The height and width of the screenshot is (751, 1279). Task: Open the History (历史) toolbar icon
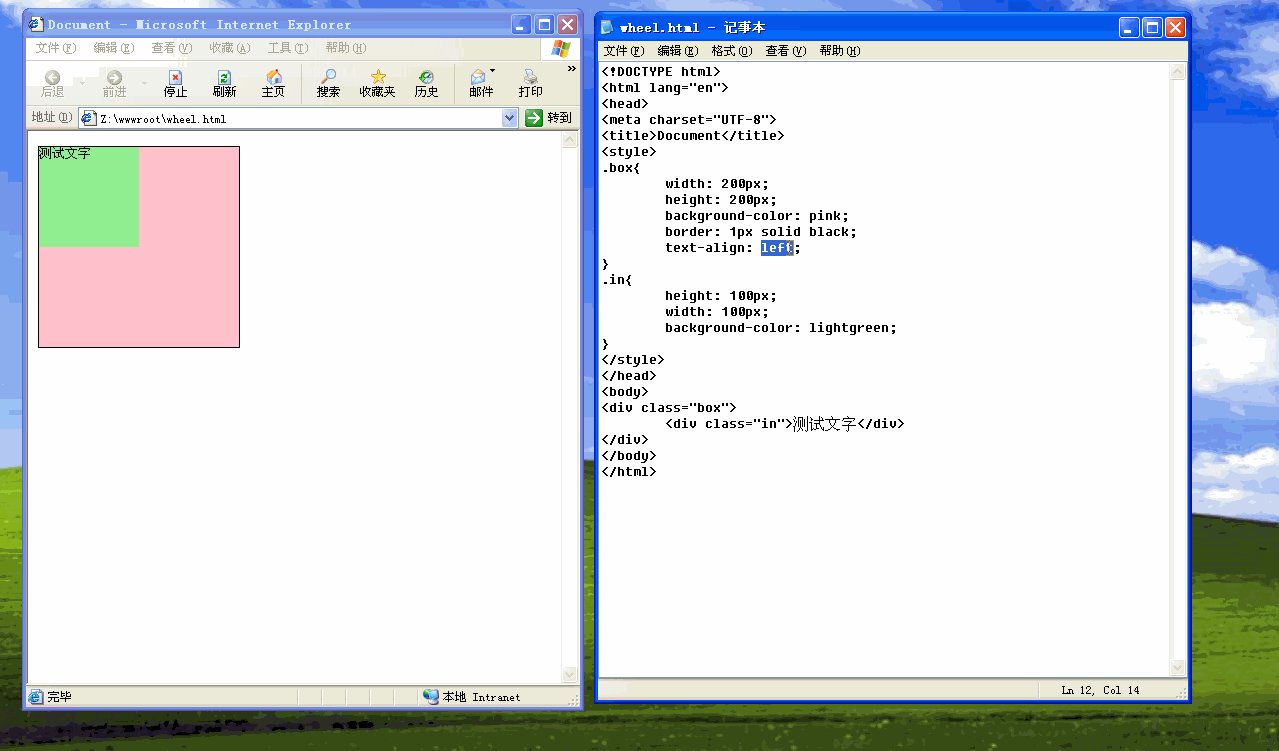[x=427, y=77]
